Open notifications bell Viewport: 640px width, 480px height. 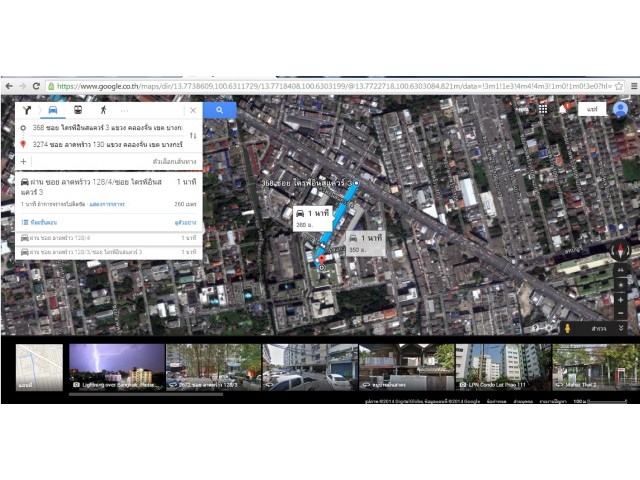[563, 109]
